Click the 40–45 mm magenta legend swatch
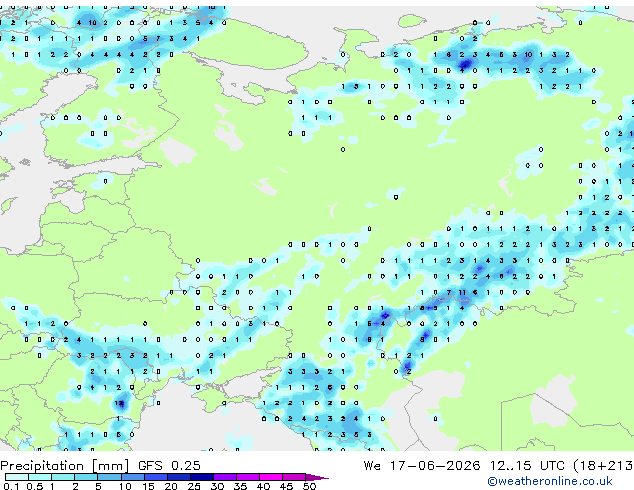This screenshot has width=634, height=490. (271, 477)
